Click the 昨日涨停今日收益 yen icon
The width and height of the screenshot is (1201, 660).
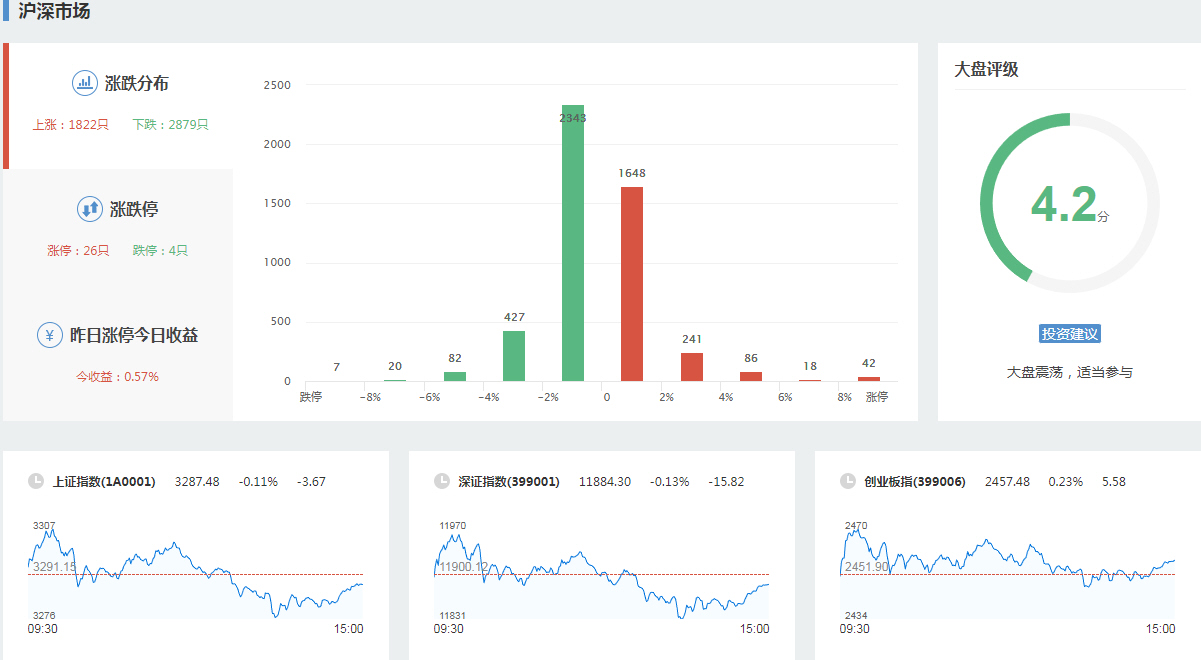[50, 335]
